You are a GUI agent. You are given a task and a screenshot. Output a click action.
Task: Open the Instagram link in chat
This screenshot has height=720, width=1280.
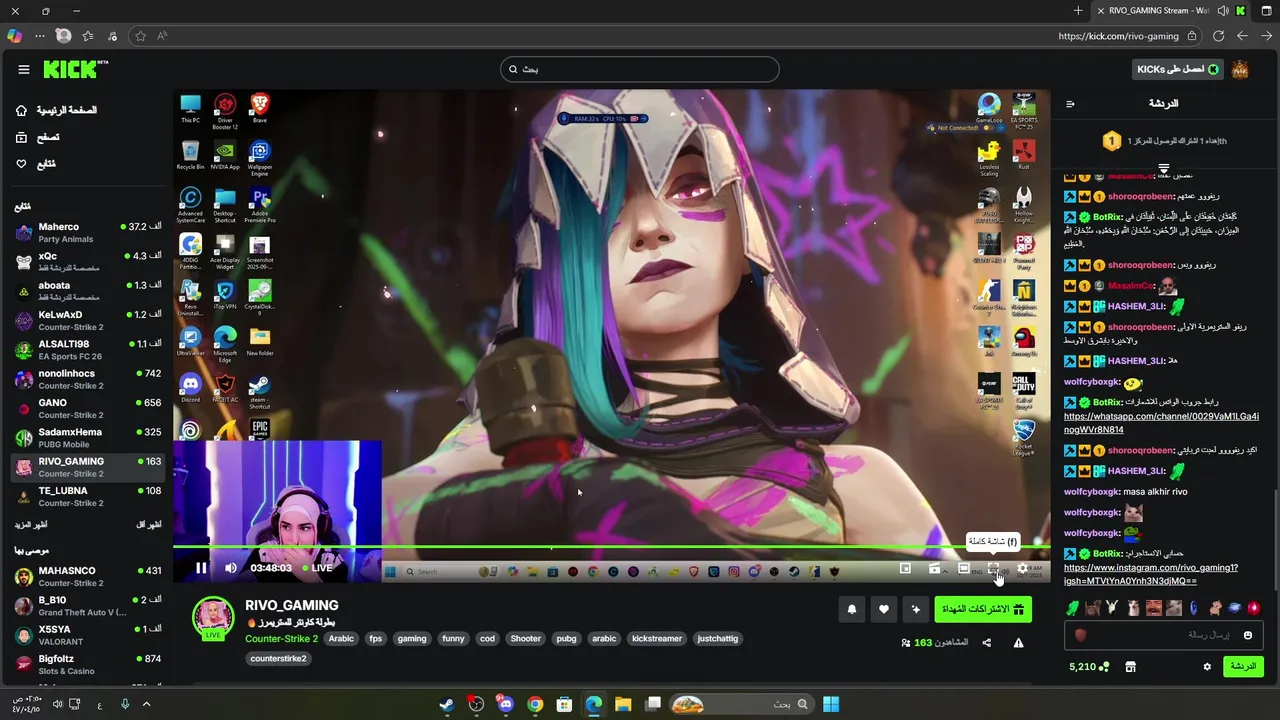click(1151, 574)
